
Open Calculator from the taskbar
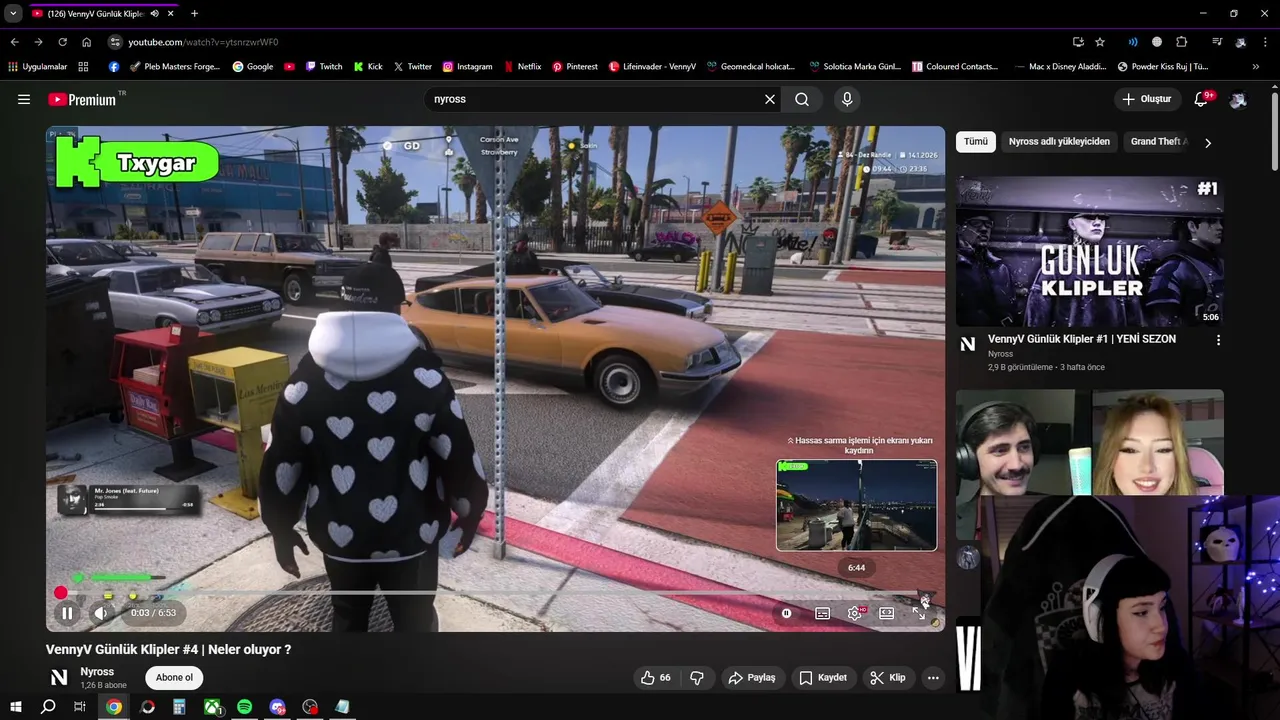pyautogui.click(x=179, y=707)
